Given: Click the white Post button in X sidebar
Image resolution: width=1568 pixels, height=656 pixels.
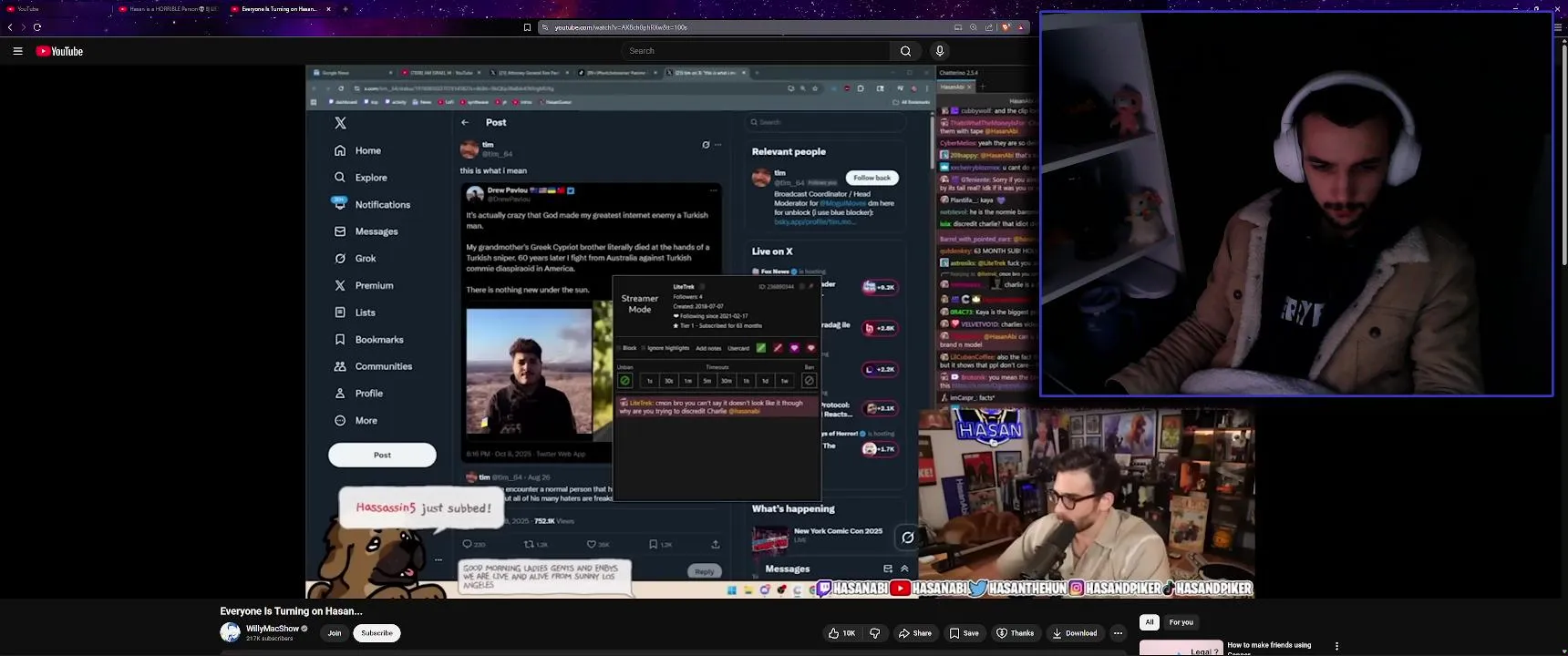Looking at the screenshot, I should tap(382, 455).
